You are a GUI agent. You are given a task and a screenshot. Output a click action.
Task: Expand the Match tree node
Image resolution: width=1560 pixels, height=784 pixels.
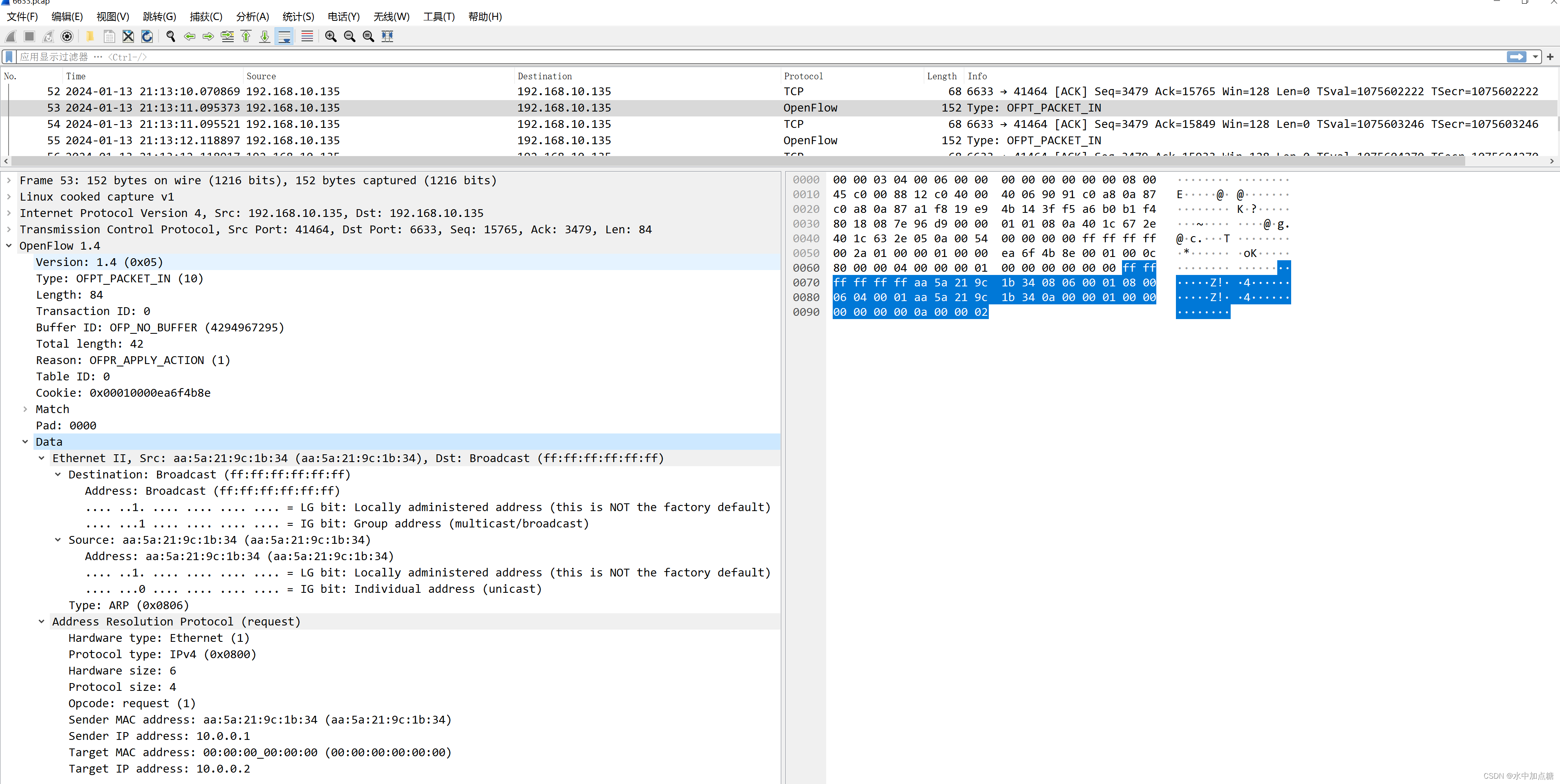click(25, 409)
